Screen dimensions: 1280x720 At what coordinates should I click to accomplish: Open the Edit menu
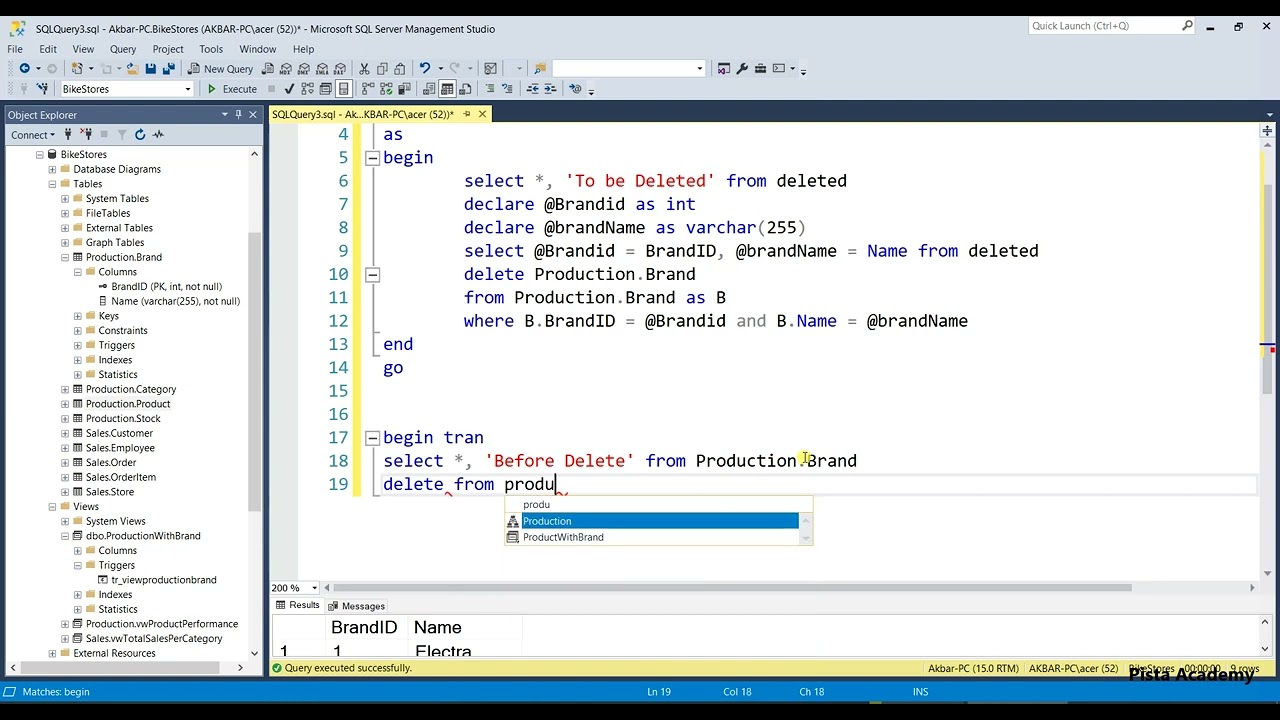click(x=48, y=49)
